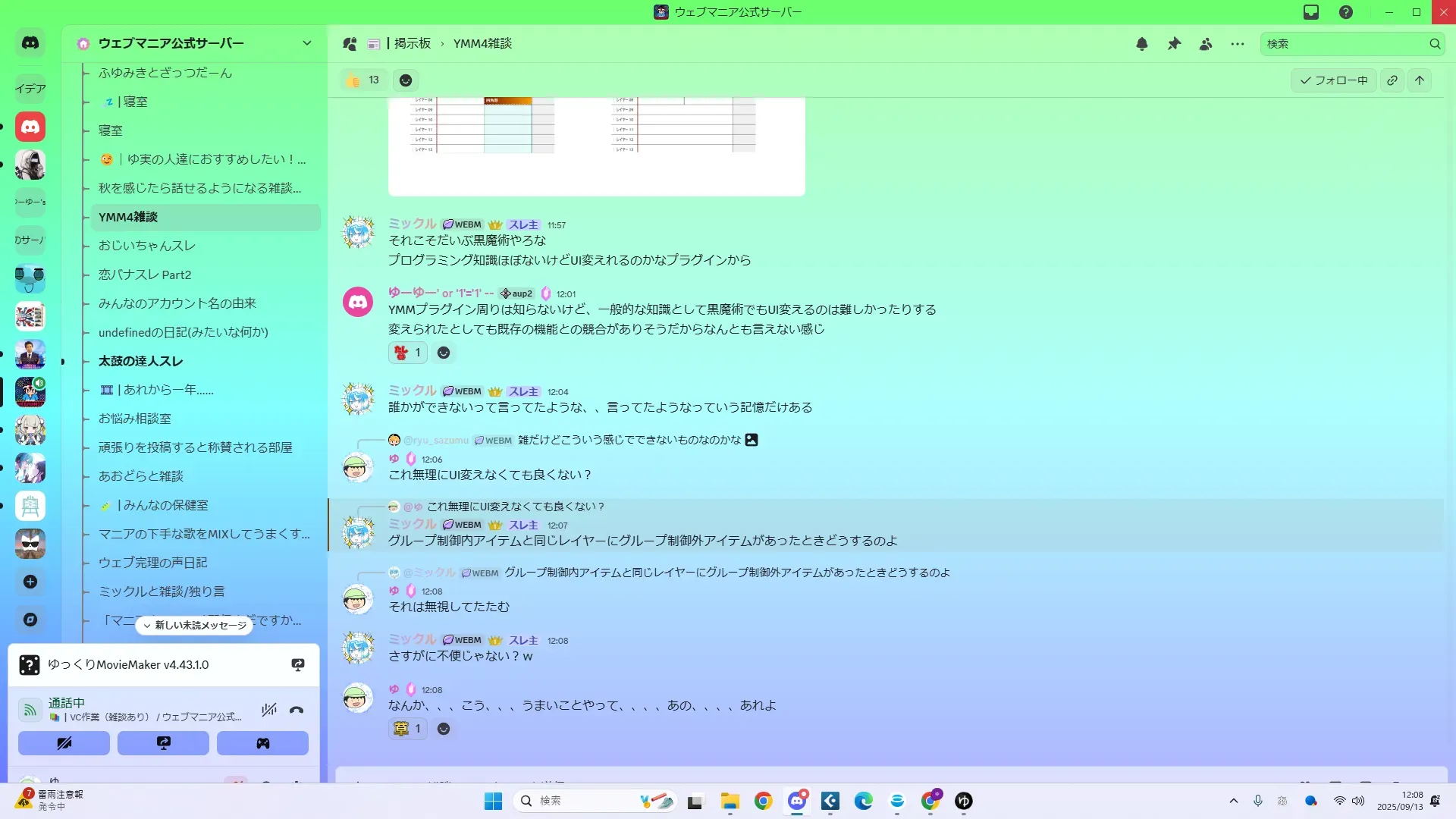Copy thread link with link icon

[1392, 80]
